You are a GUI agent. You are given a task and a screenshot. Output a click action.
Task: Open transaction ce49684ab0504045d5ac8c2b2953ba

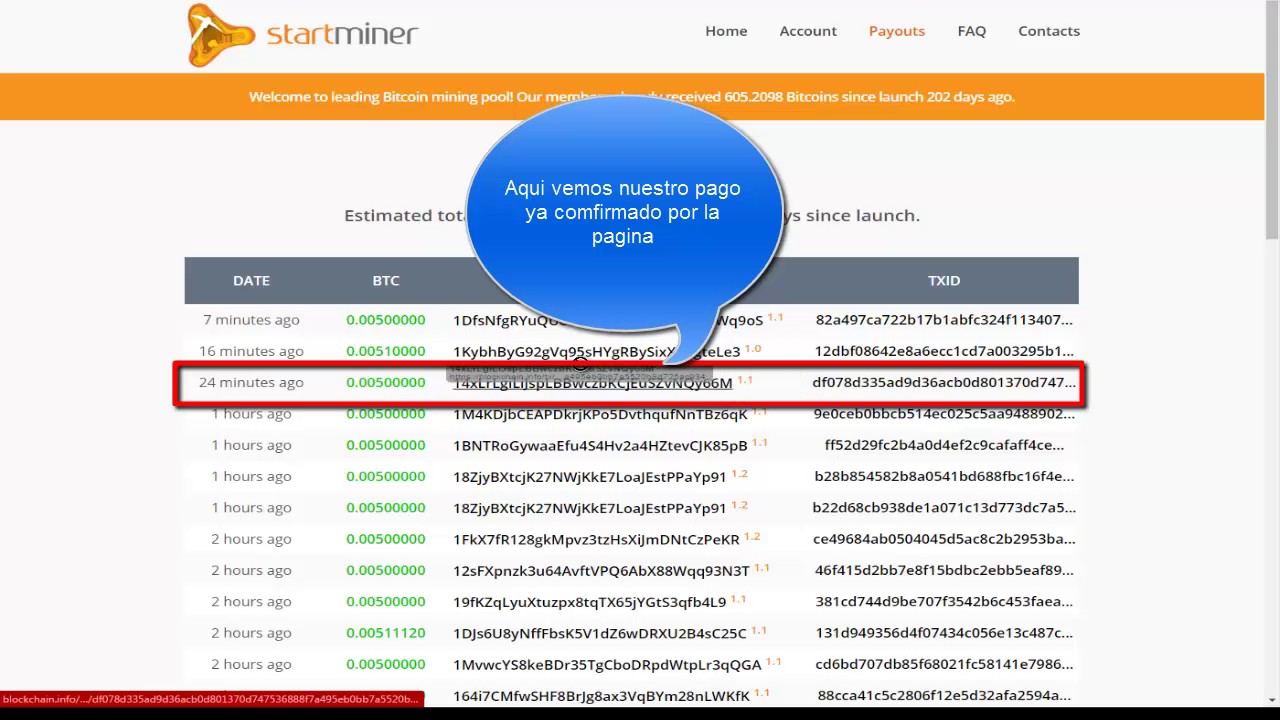pyautogui.click(x=944, y=539)
